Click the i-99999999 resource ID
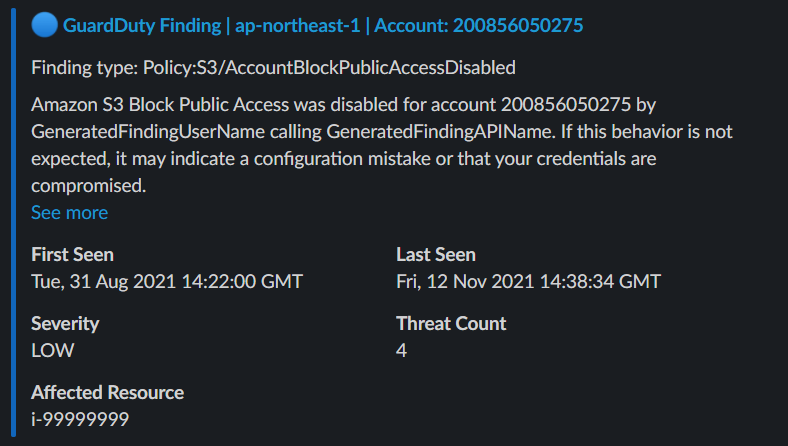788x446 pixels. pos(80,419)
